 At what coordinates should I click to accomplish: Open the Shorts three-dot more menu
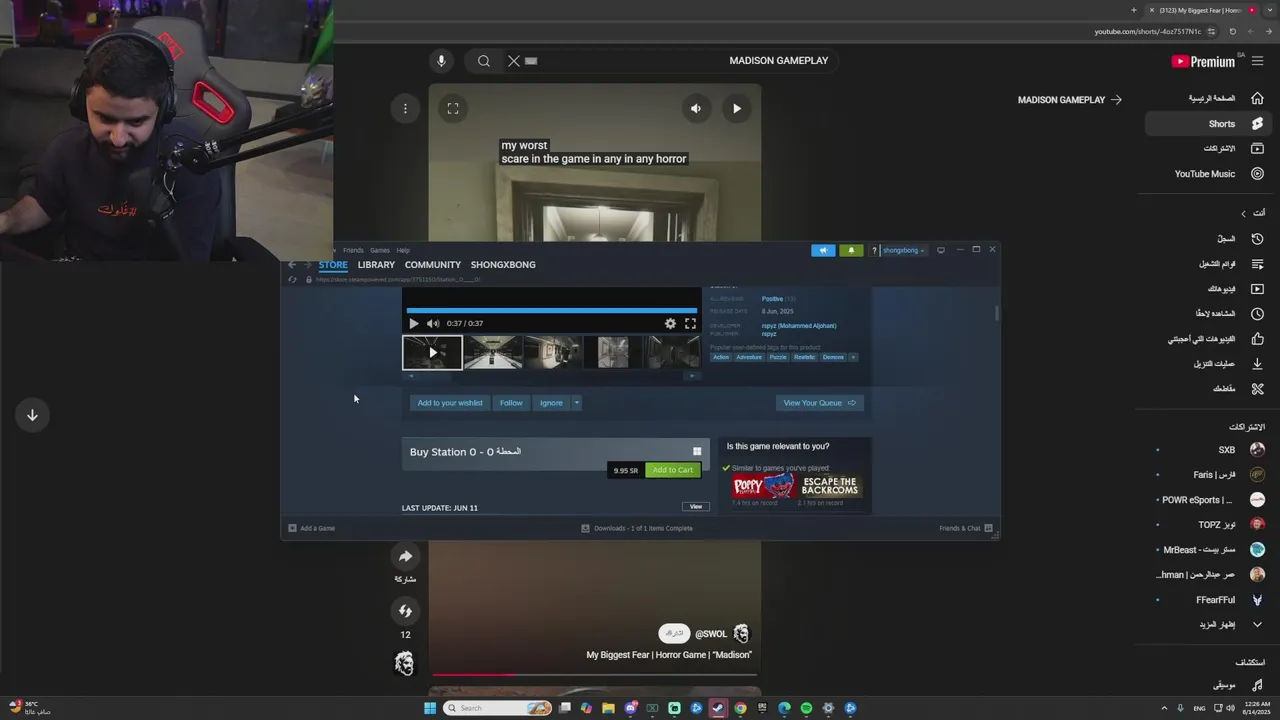pos(405,108)
